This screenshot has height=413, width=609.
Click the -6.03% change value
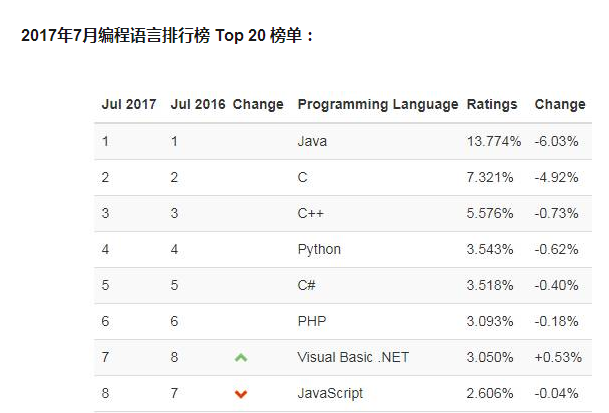point(557,141)
